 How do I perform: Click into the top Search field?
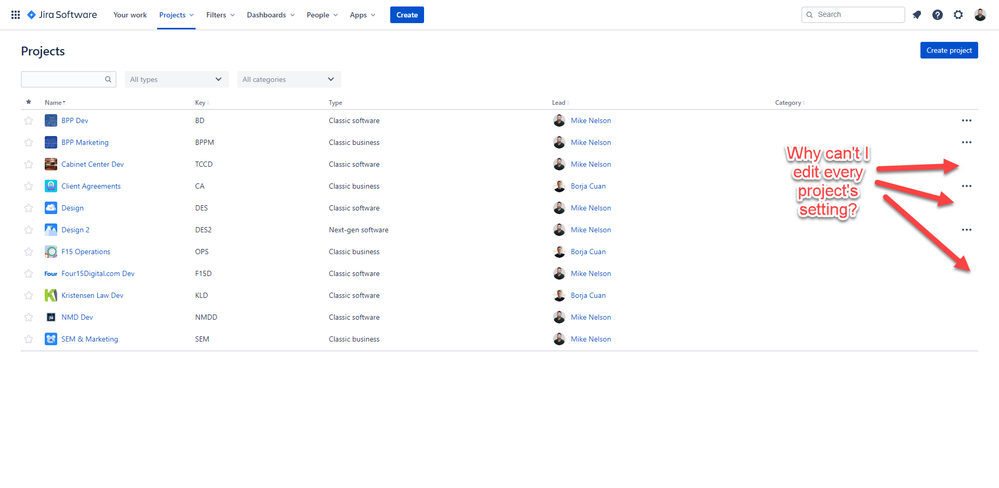click(853, 15)
